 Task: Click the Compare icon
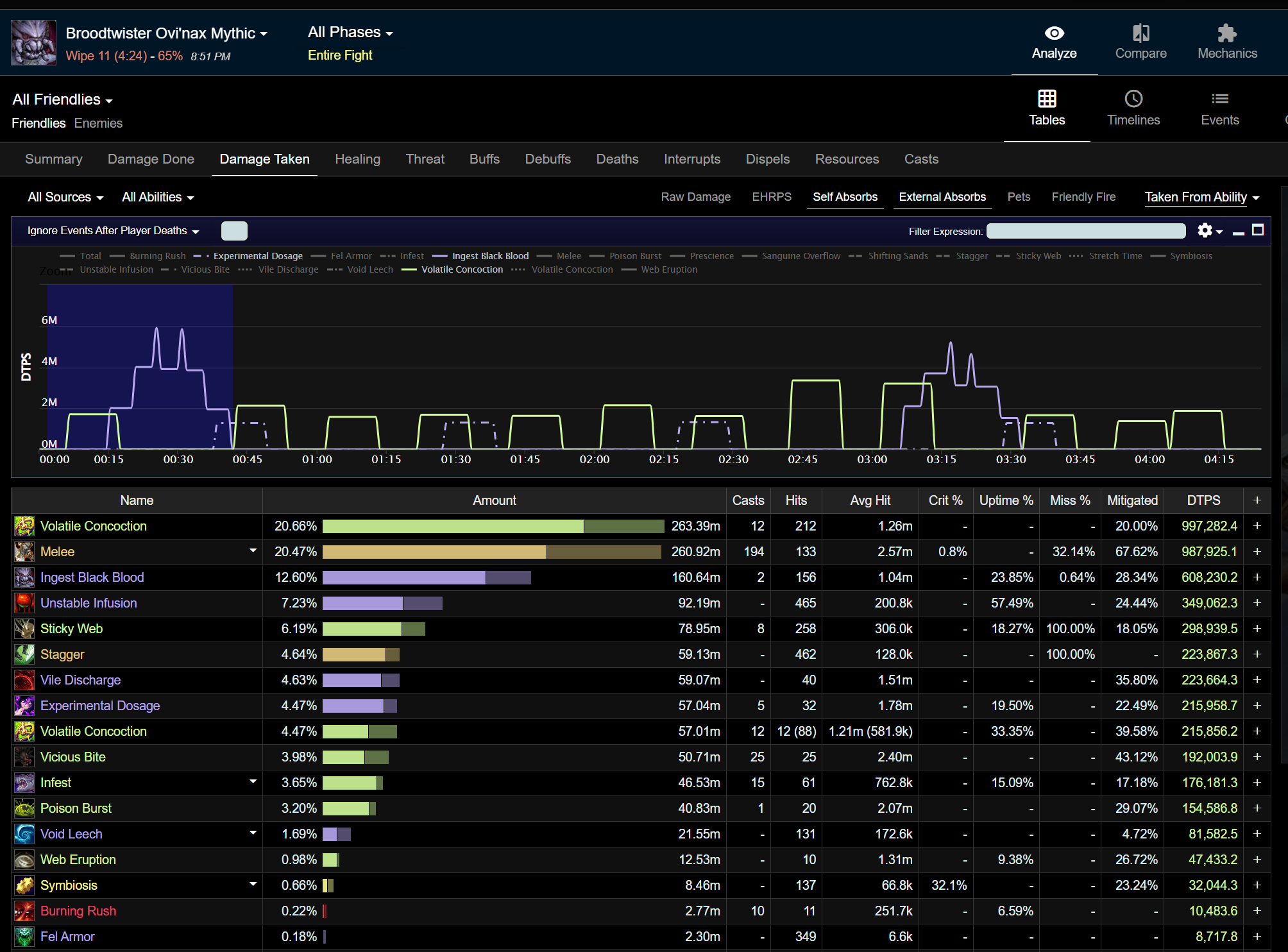point(1140,33)
